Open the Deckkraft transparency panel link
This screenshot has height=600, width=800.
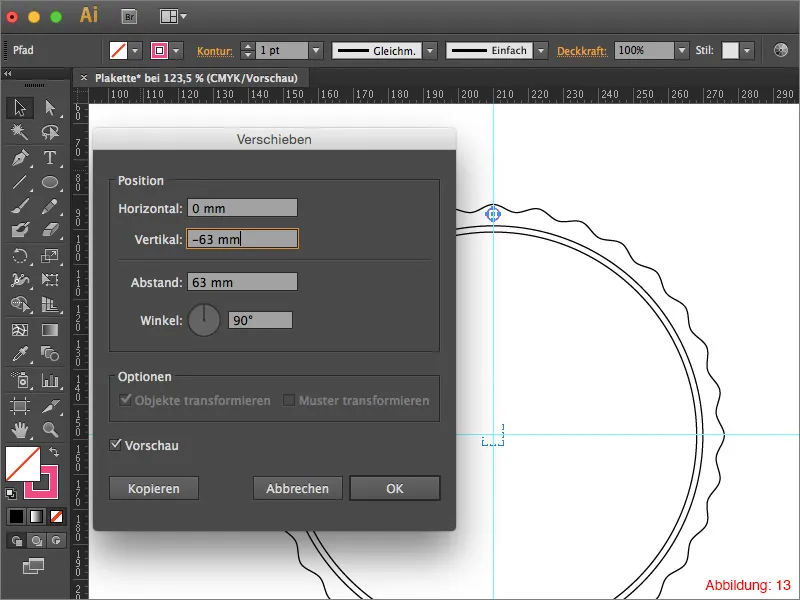[582, 51]
